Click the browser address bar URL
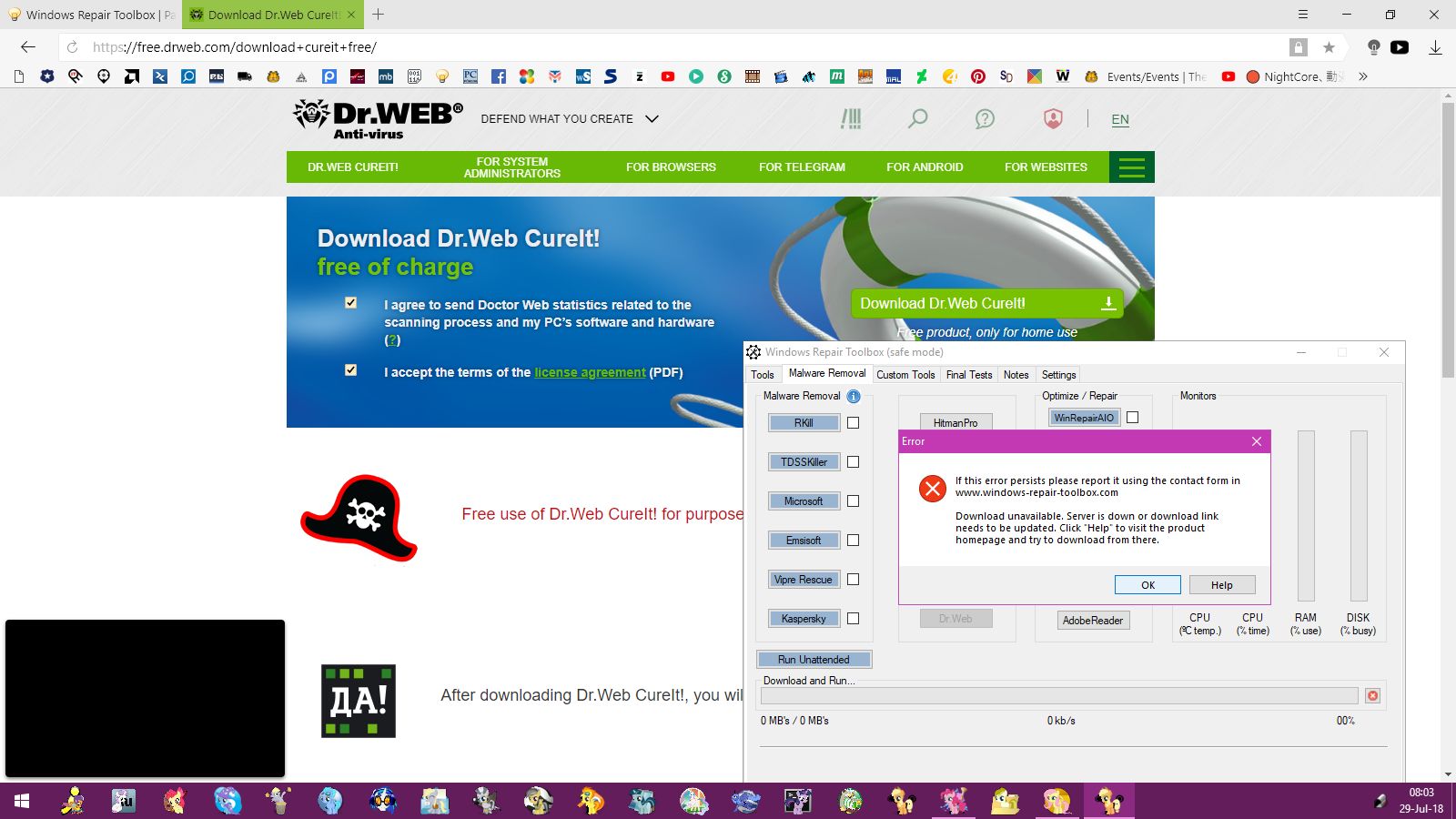This screenshot has height=819, width=1456. pyautogui.click(x=235, y=47)
